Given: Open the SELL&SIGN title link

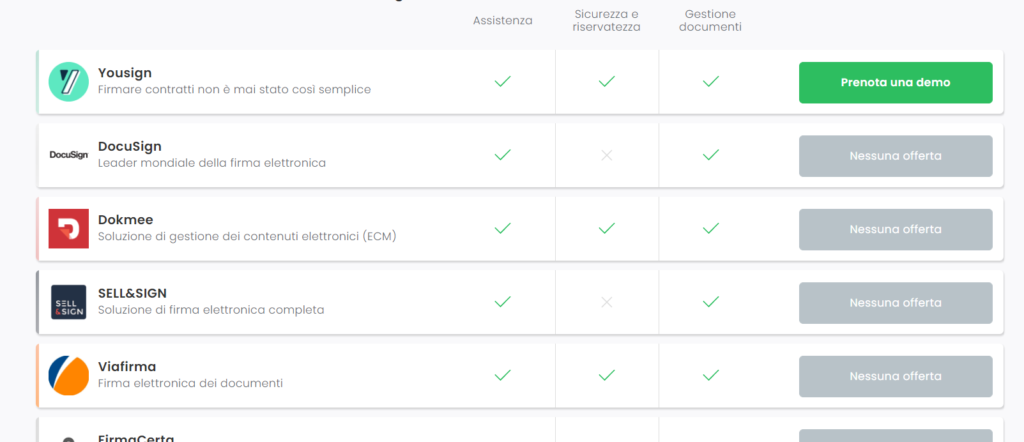Looking at the screenshot, I should (x=133, y=293).
